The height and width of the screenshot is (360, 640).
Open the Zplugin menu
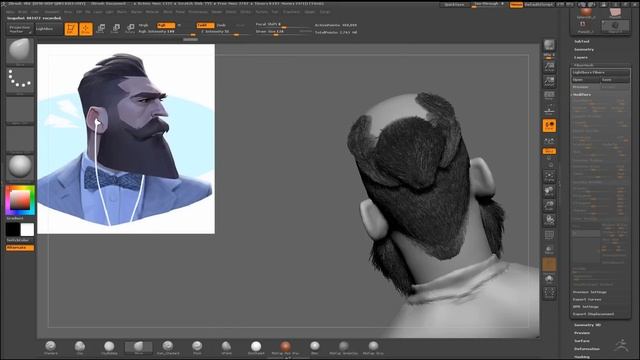310,12
